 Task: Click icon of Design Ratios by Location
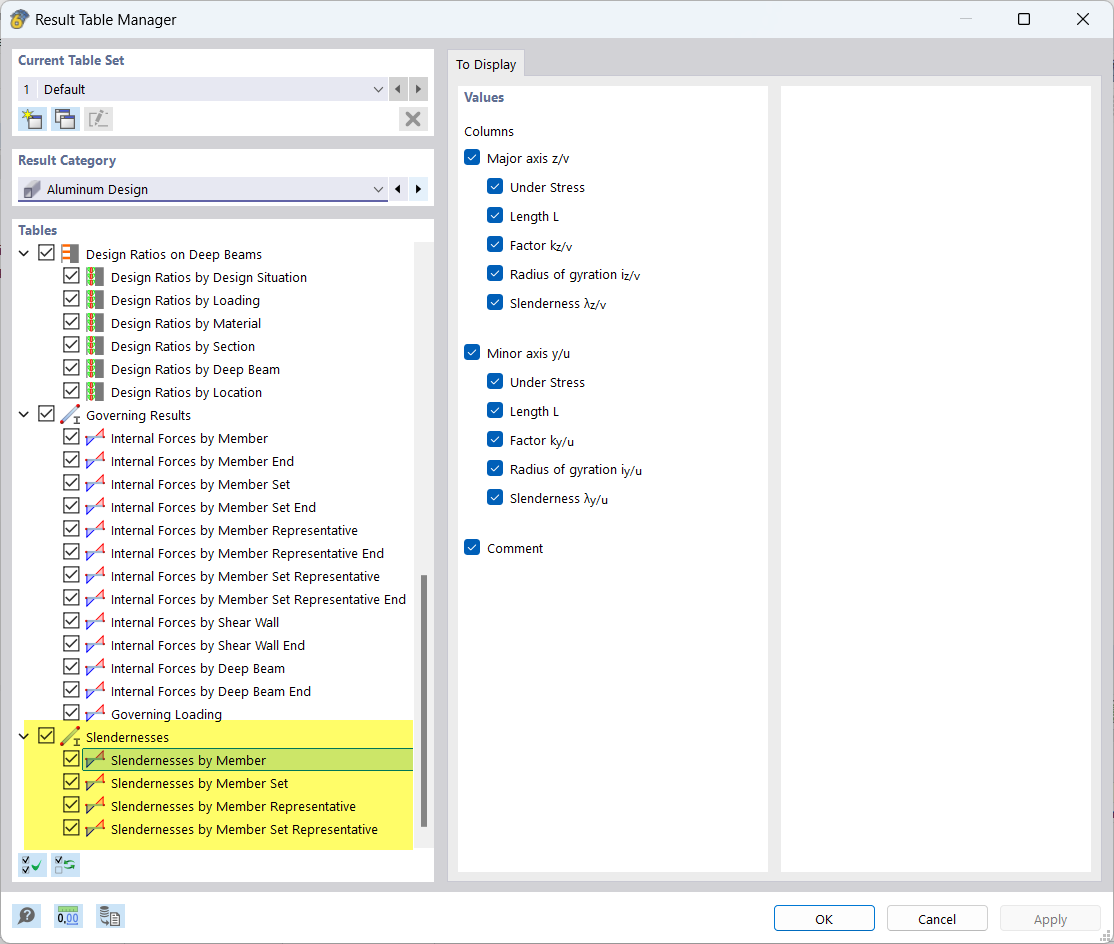point(94,392)
